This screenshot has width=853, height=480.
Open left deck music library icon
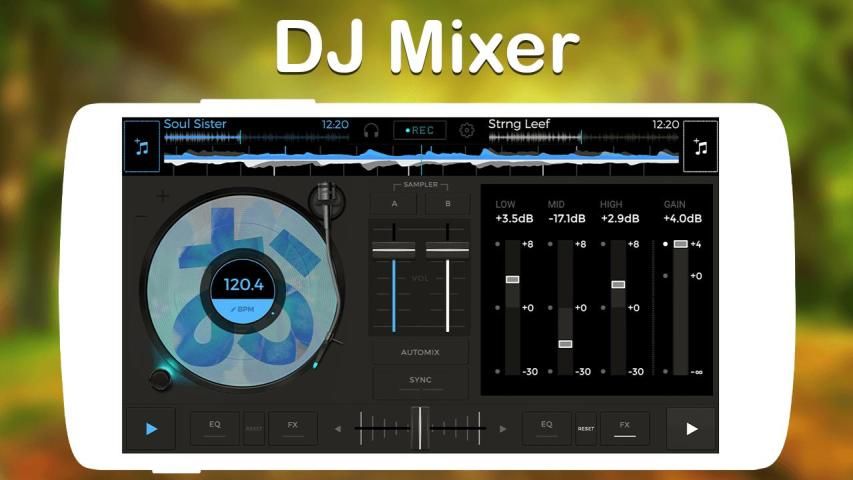point(141,147)
